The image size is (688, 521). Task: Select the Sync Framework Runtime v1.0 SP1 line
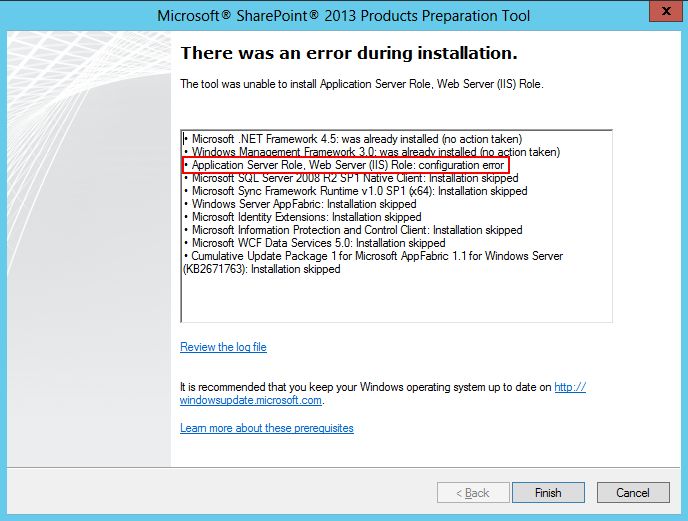tap(355, 191)
